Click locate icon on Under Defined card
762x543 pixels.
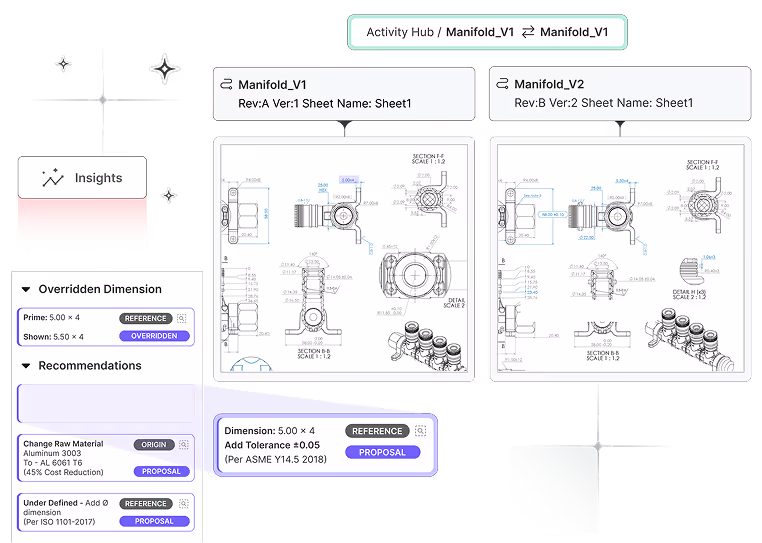pyautogui.click(x=184, y=504)
